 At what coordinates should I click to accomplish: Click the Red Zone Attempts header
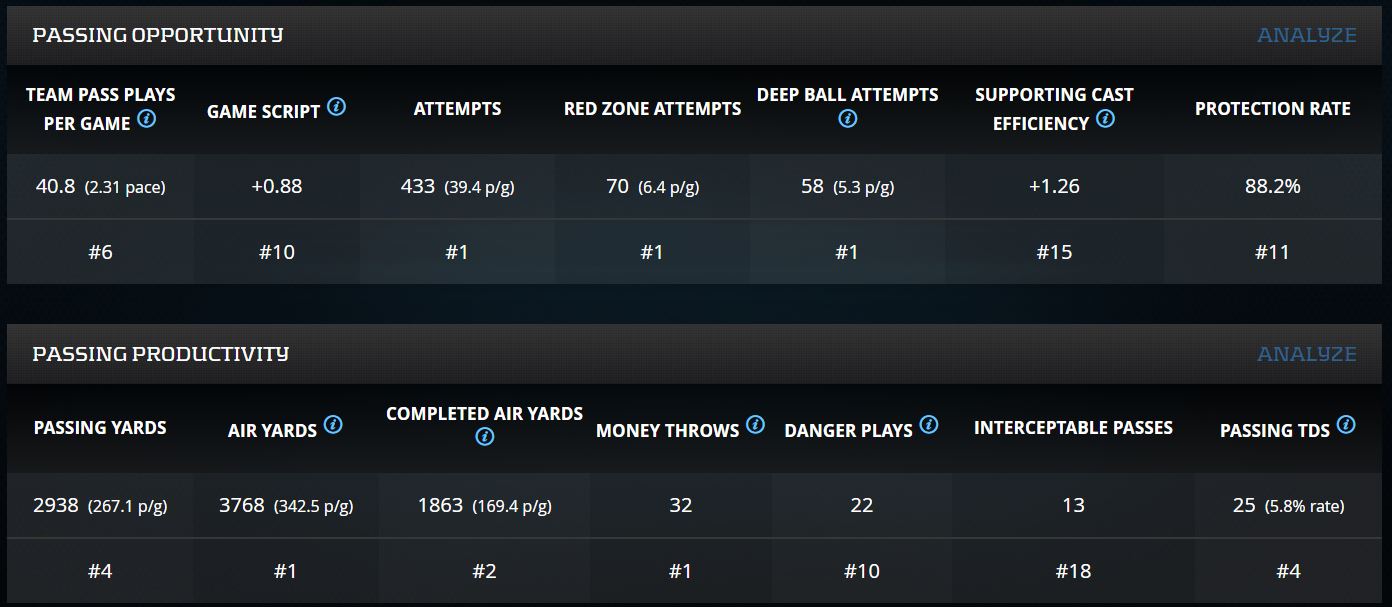(652, 109)
